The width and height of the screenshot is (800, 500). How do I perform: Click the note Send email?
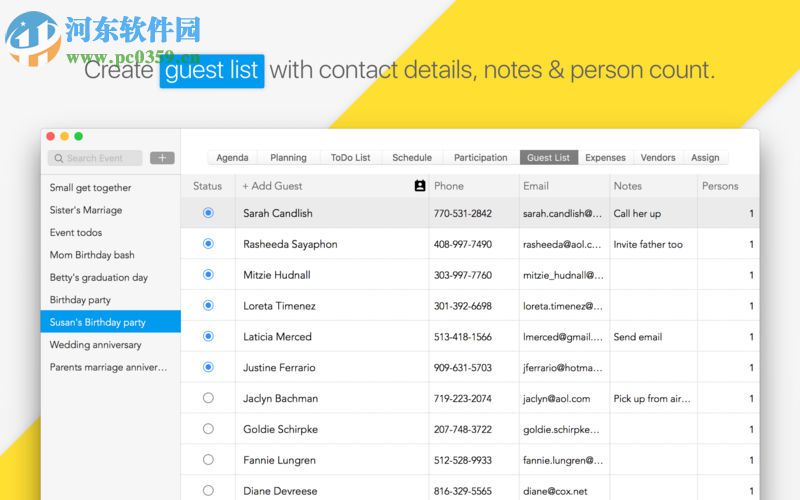638,337
